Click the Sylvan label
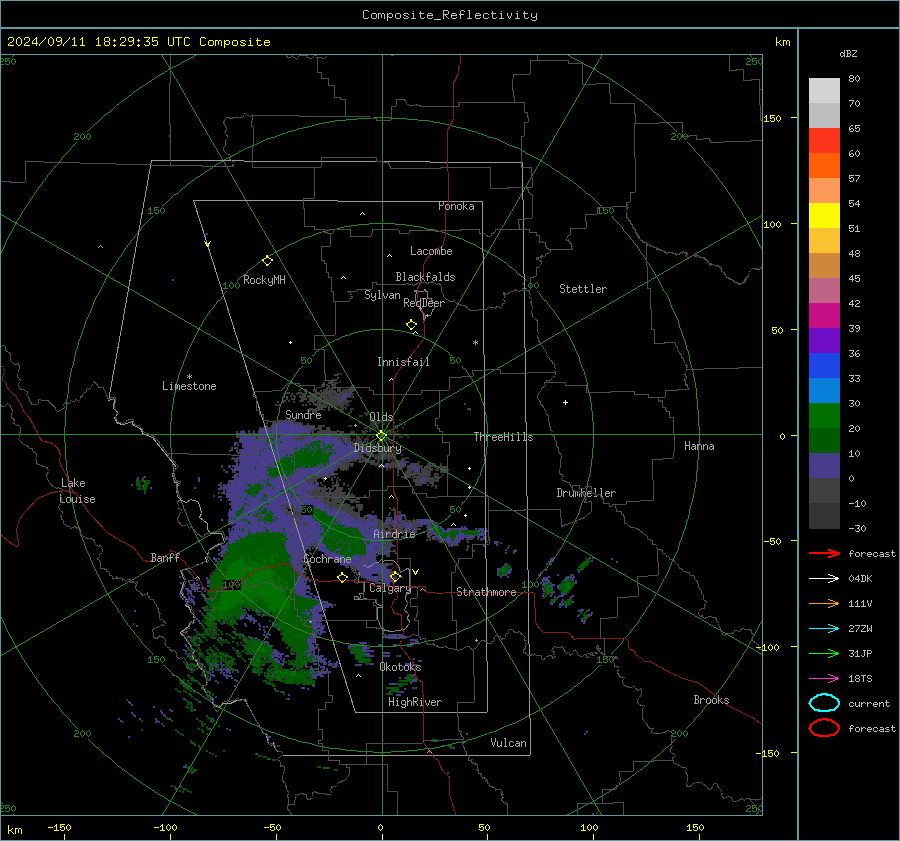The image size is (900, 841). tap(382, 295)
